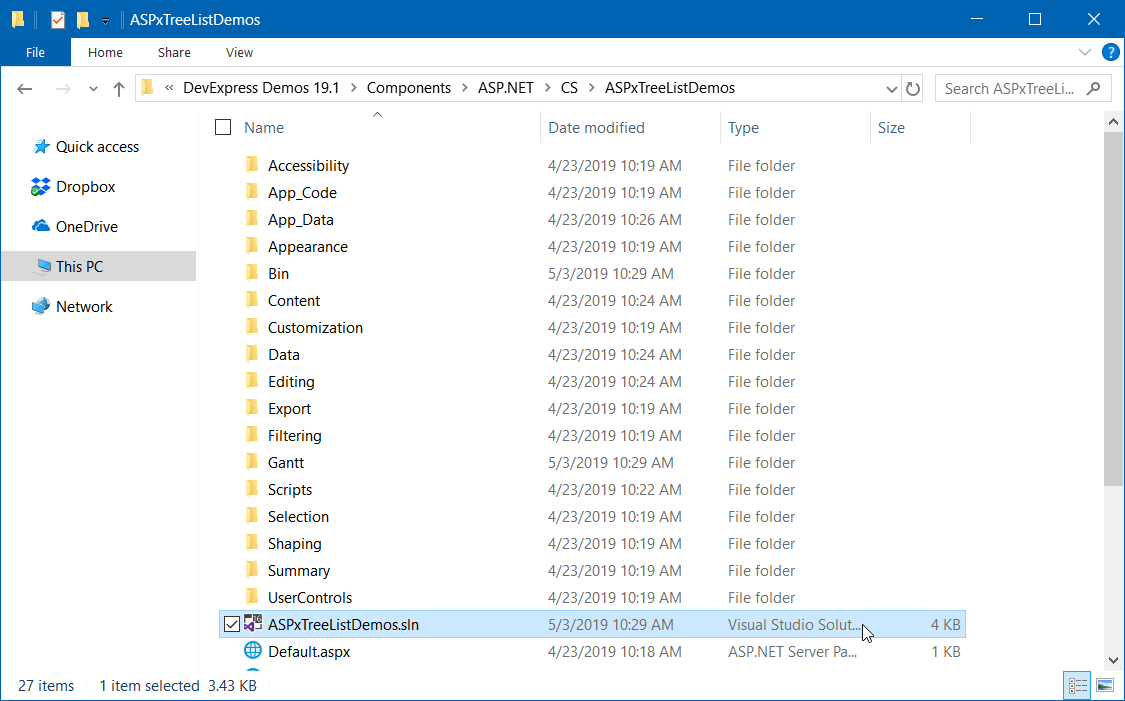Click the Editing folder icon
This screenshot has width=1125, height=701.
[252, 381]
